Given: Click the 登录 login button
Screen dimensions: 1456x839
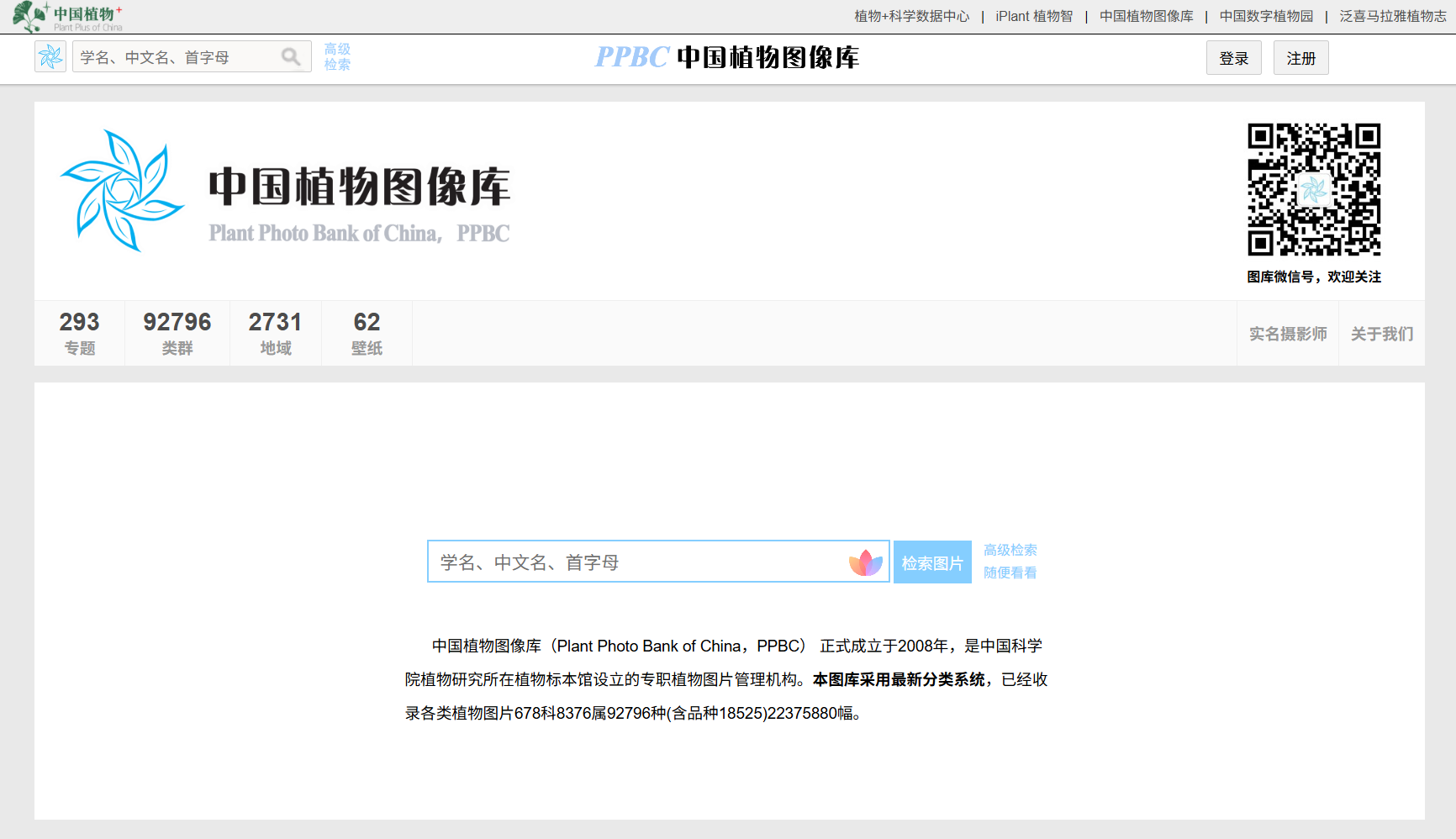Looking at the screenshot, I should coord(1233,58).
